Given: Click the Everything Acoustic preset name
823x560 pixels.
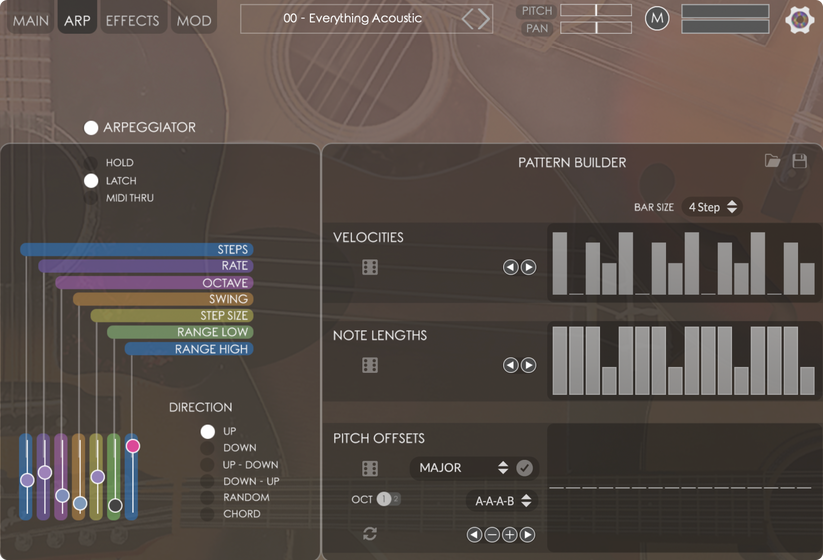Looking at the screenshot, I should coord(352,18).
